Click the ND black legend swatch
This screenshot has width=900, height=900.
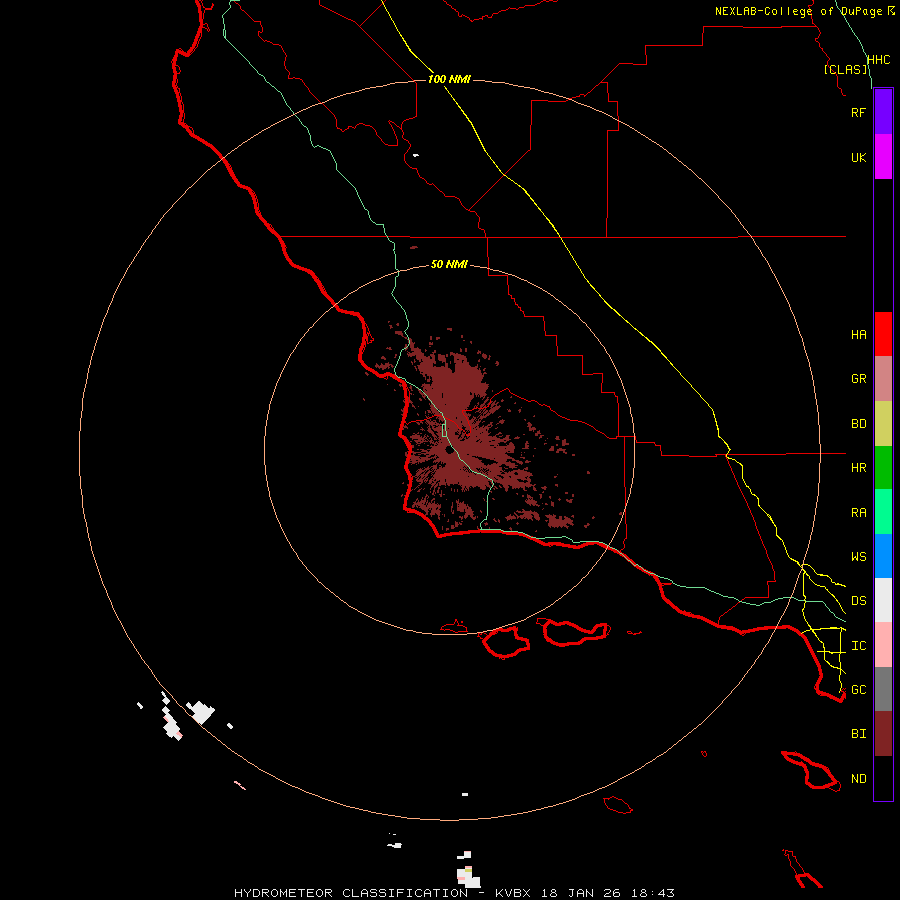883,778
